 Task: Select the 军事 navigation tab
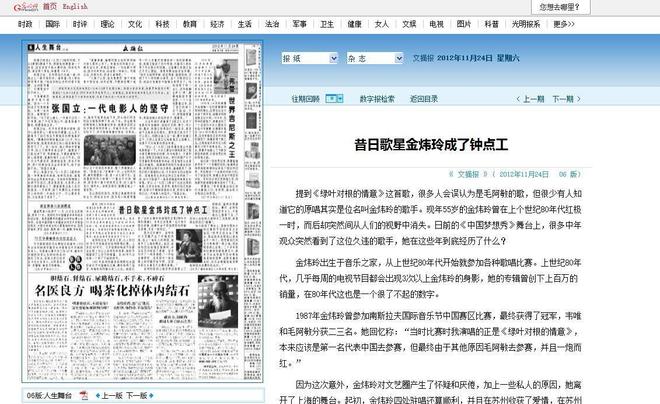coord(298,23)
